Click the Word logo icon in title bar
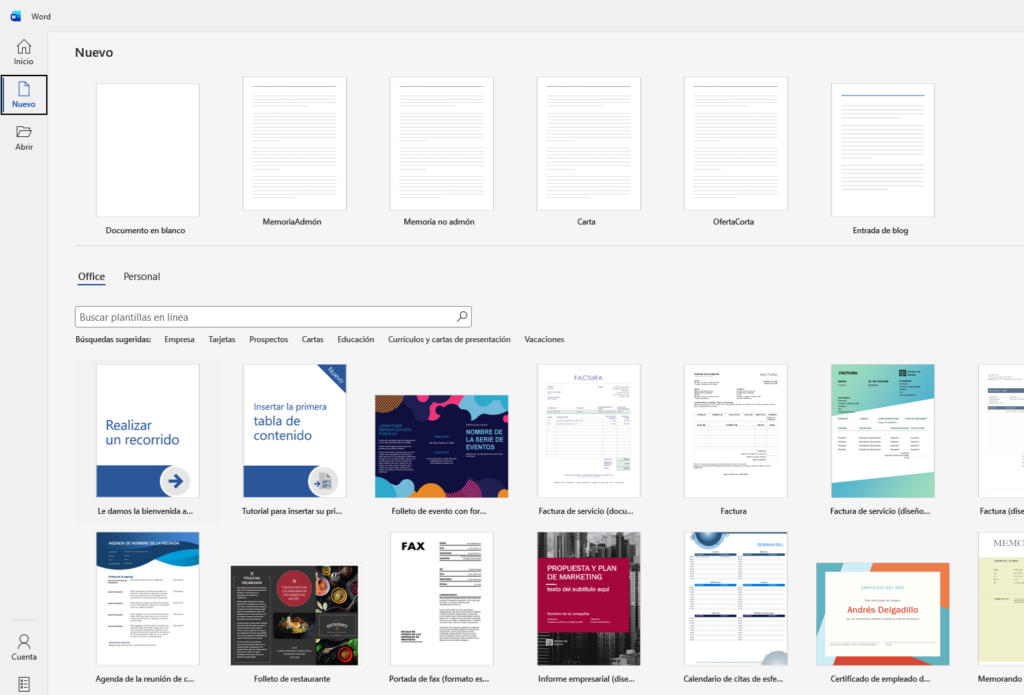1024x695 pixels. (16, 16)
